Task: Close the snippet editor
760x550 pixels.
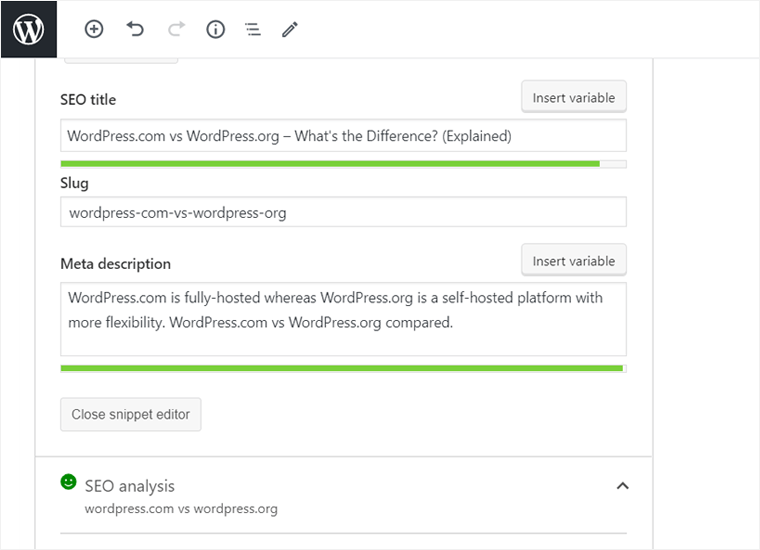Action: [130, 414]
